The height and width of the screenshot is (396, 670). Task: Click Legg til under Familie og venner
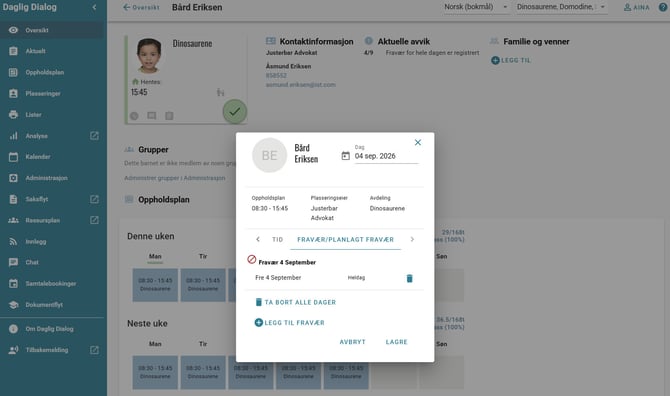pos(511,60)
